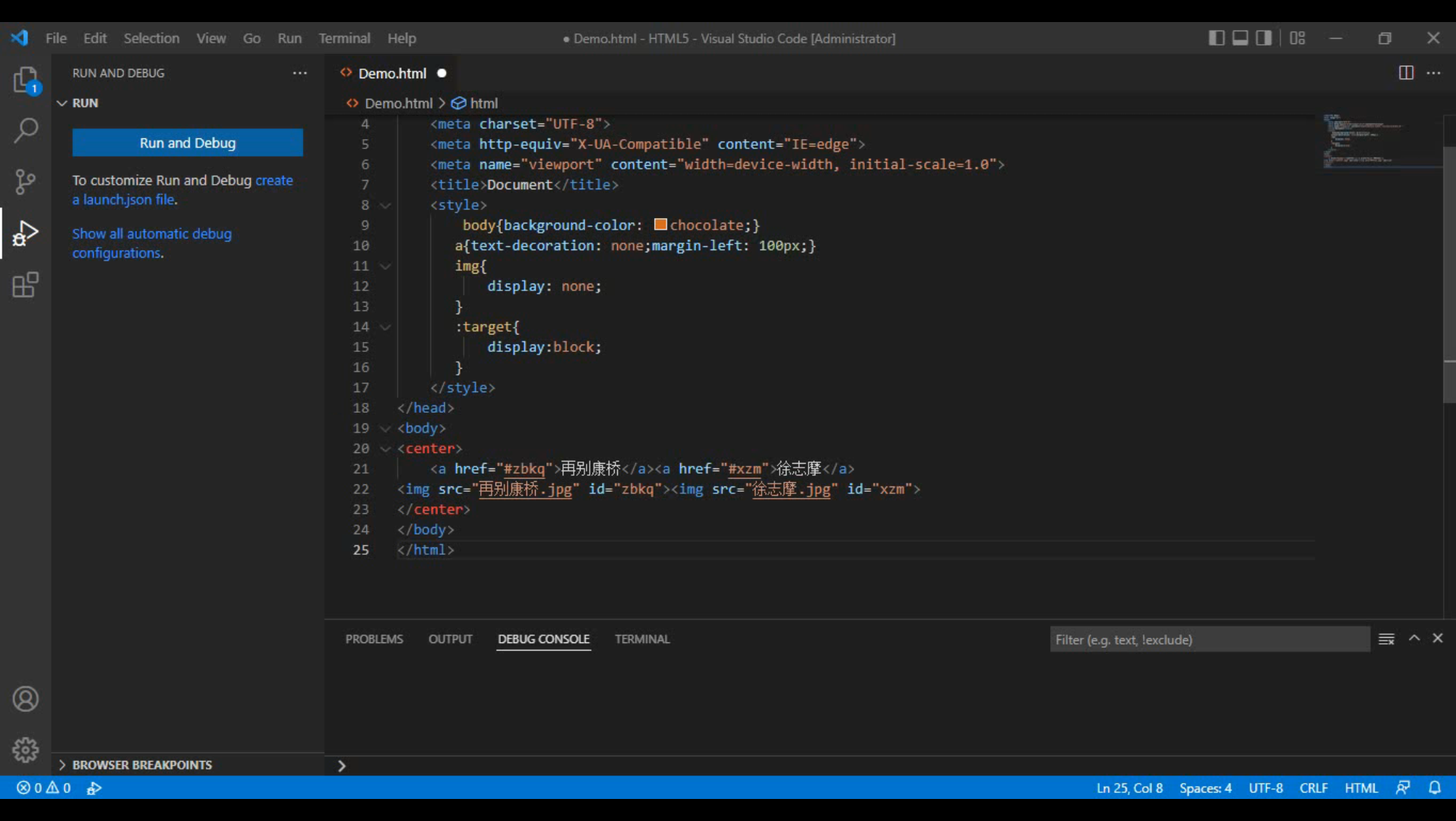
Task: Click the feedback icon in status bar
Action: click(1403, 788)
